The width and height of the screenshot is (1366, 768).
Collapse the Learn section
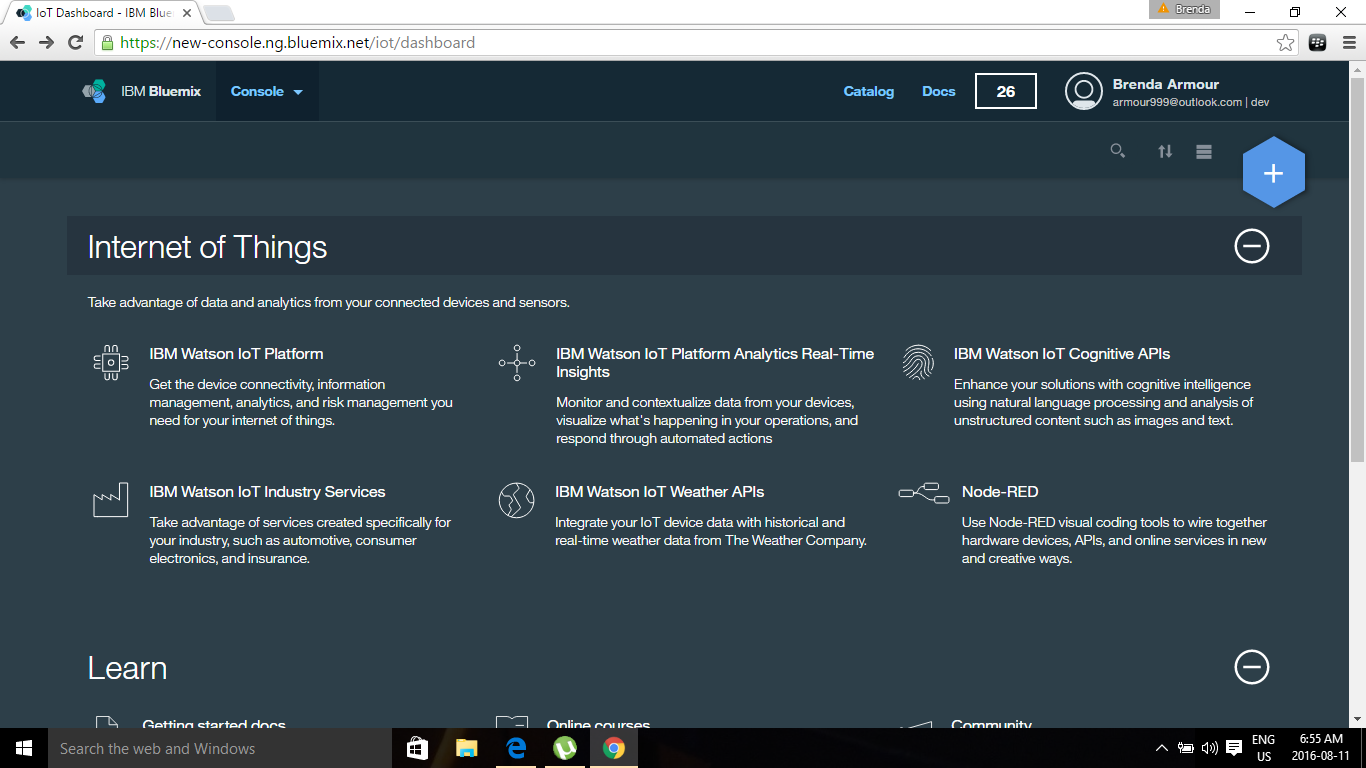point(1252,667)
